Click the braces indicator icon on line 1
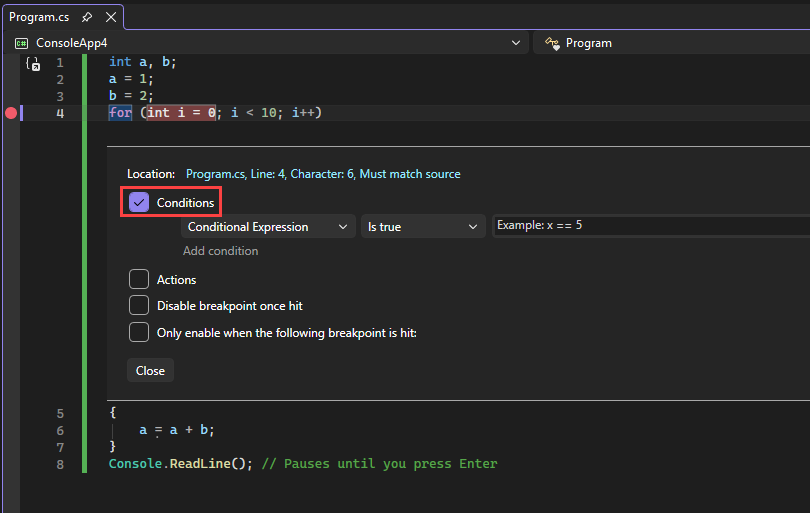Image resolution: width=810 pixels, height=513 pixels. [33, 64]
